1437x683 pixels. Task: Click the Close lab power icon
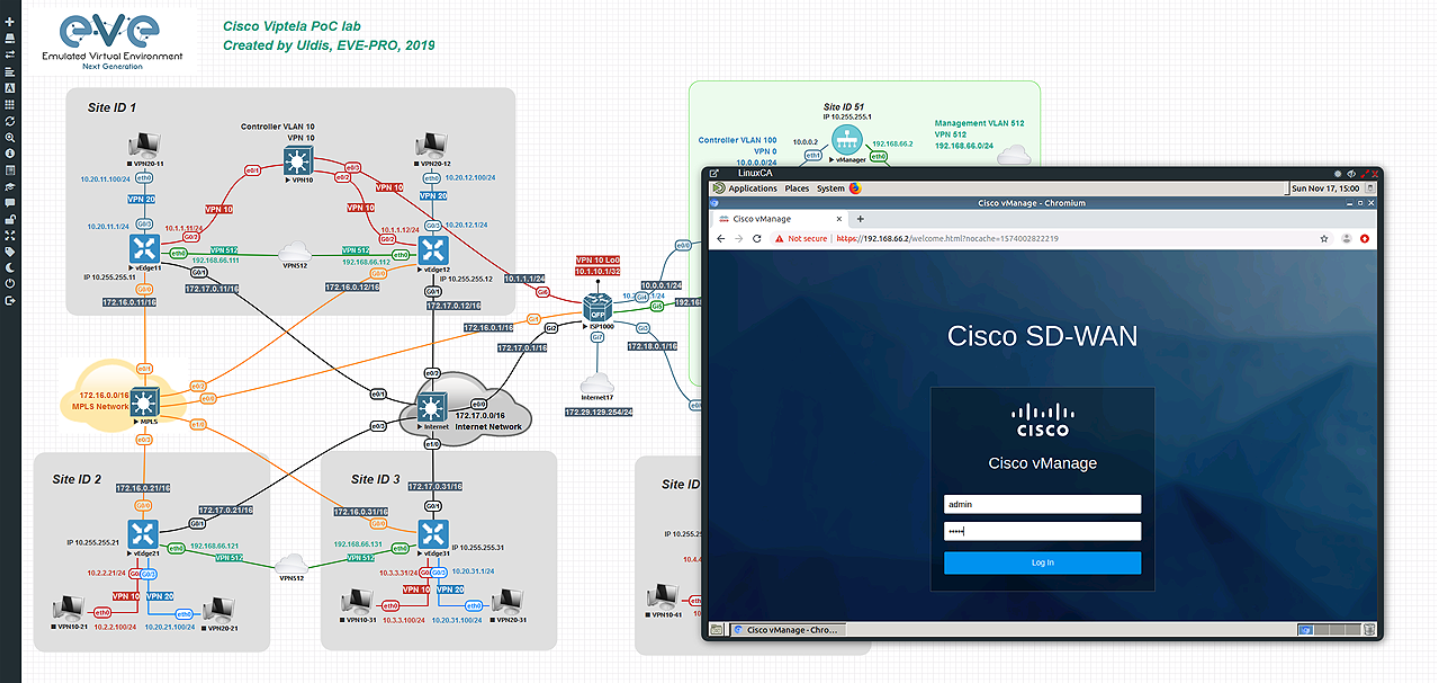(x=10, y=284)
